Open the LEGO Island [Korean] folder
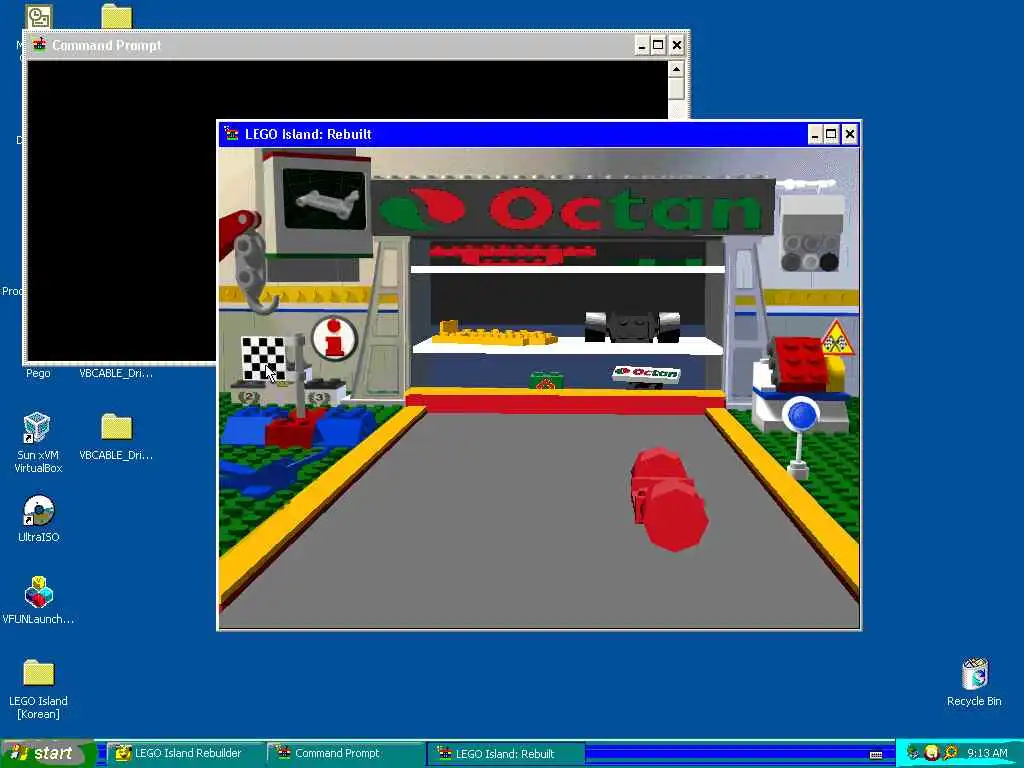This screenshot has height=768, width=1024. [38, 689]
